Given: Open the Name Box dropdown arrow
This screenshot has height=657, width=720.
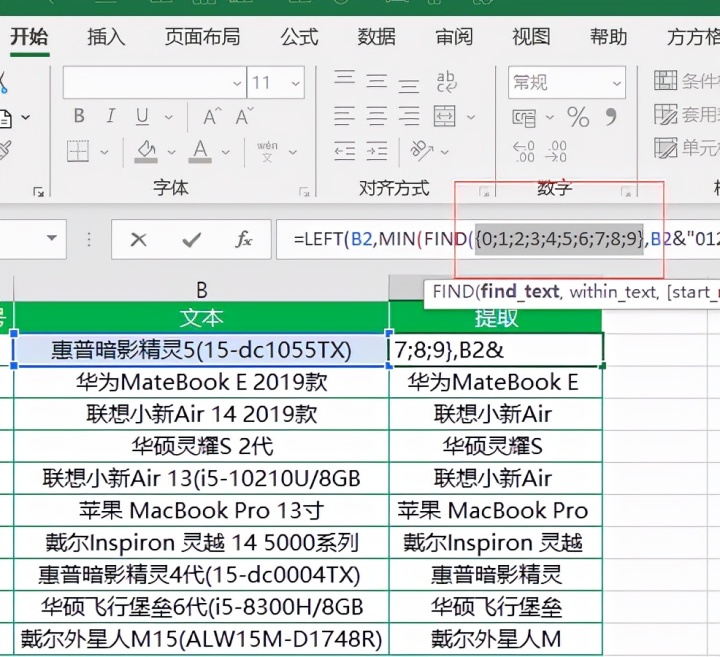Looking at the screenshot, I should [52, 238].
